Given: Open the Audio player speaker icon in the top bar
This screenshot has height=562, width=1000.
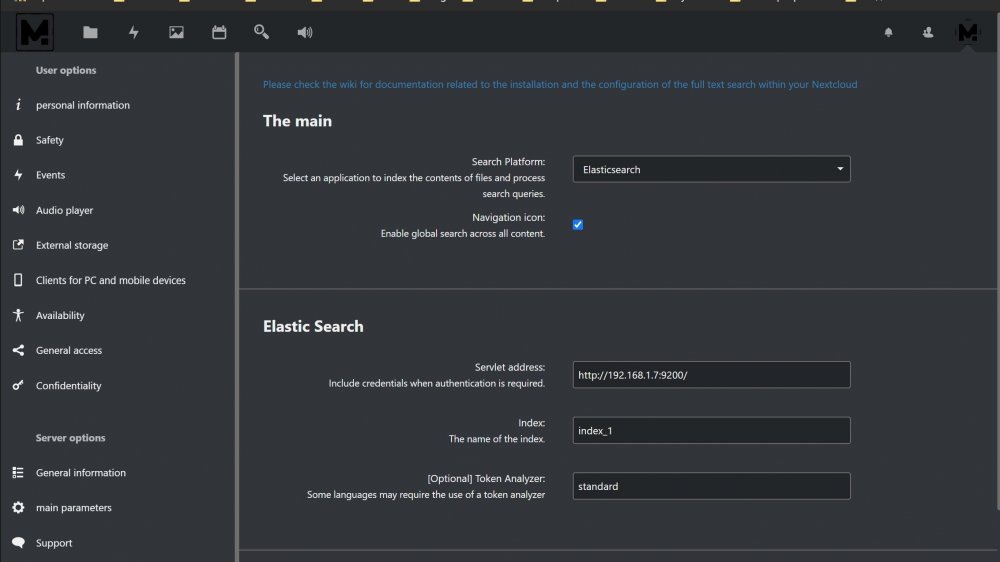Looking at the screenshot, I should click(x=305, y=33).
